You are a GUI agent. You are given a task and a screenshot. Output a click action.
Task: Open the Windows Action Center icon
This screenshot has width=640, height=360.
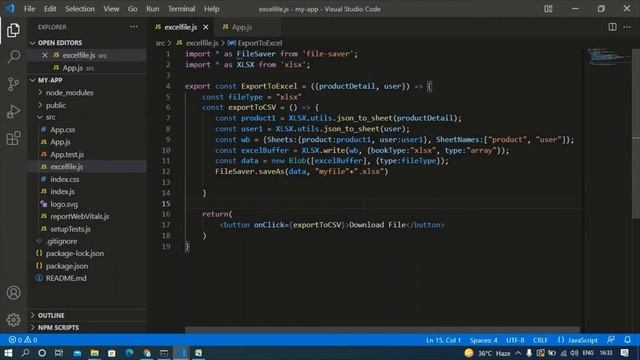click(x=624, y=353)
